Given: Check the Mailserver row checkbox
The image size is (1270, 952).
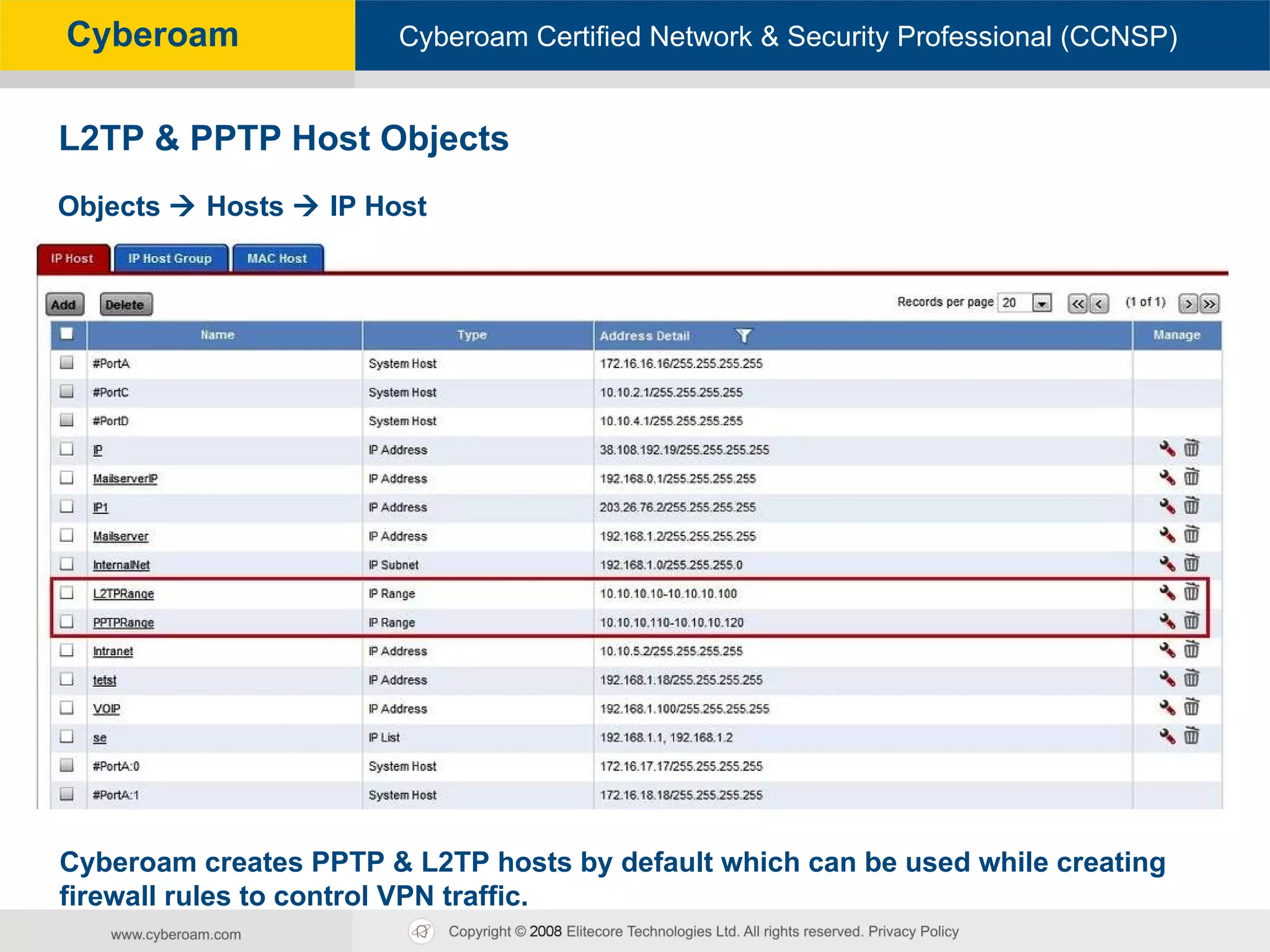Looking at the screenshot, I should click(x=67, y=535).
